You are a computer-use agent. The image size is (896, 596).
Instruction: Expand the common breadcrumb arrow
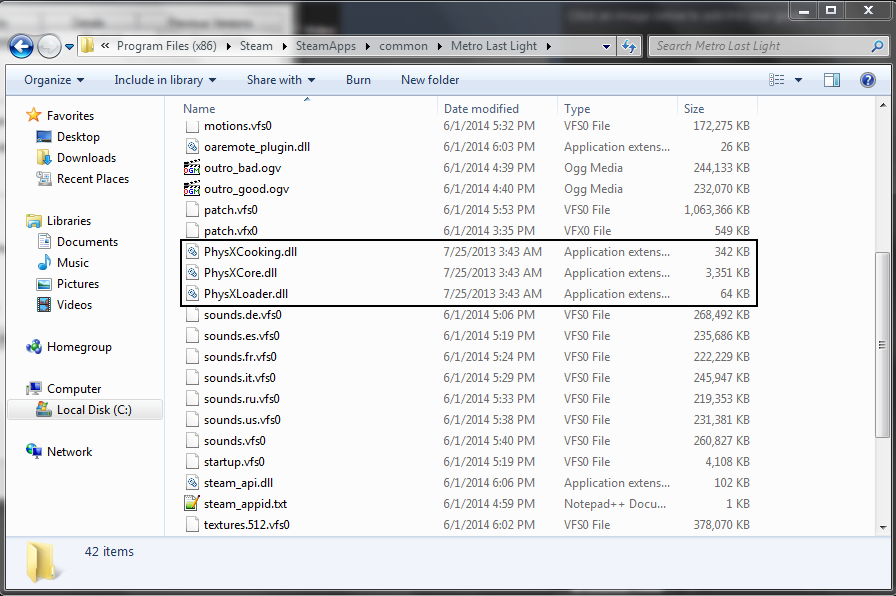(x=439, y=47)
